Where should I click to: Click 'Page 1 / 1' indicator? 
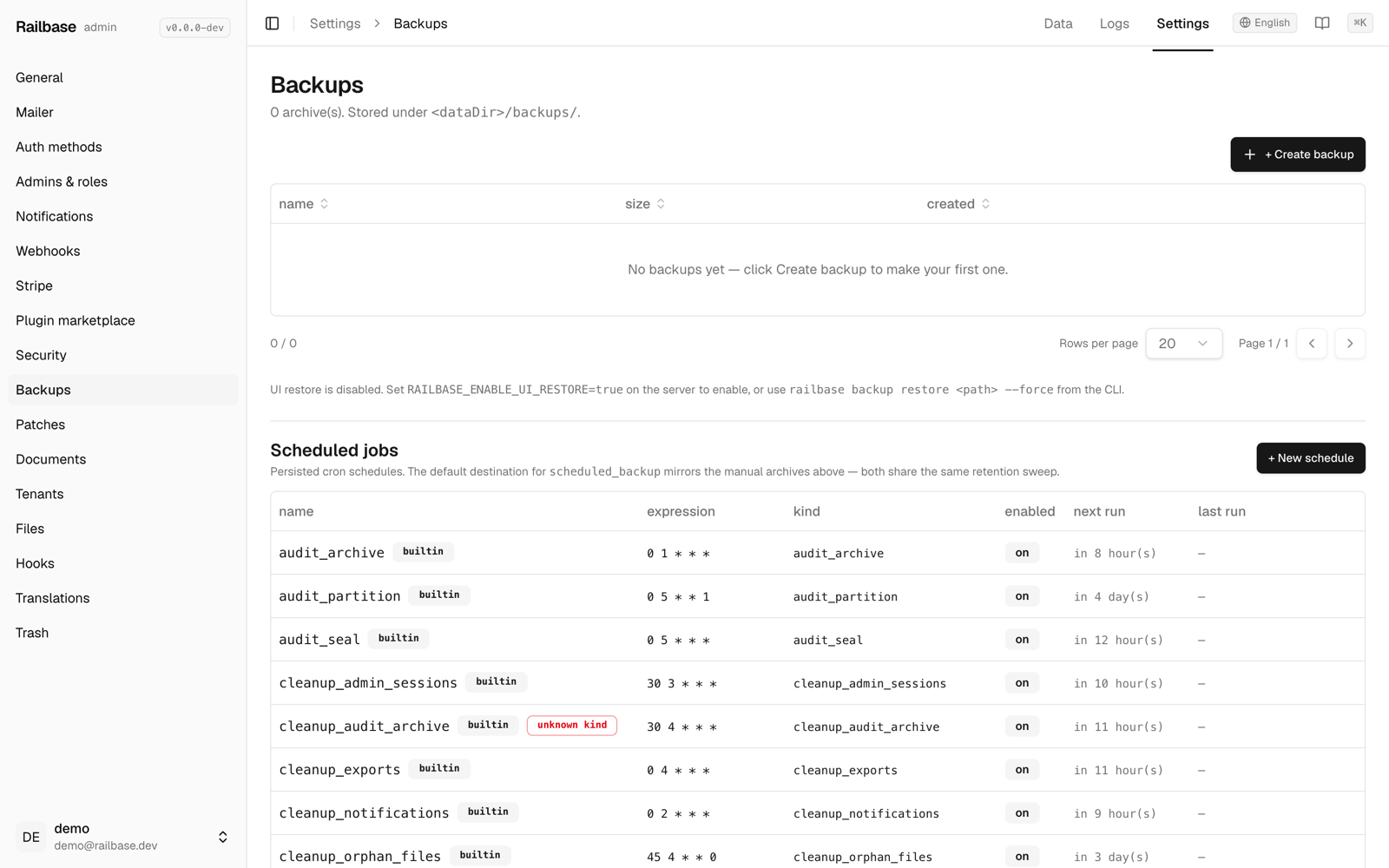[x=1263, y=344]
